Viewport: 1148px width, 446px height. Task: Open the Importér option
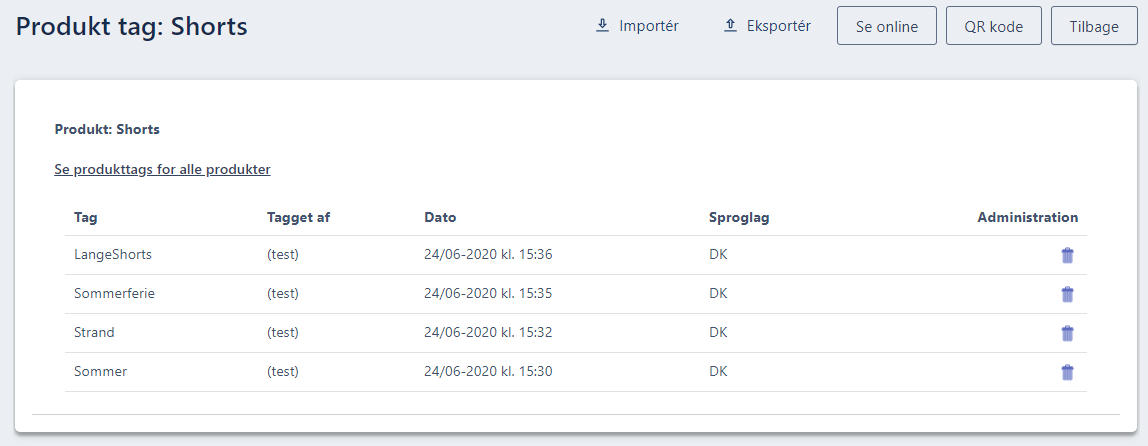(x=638, y=26)
